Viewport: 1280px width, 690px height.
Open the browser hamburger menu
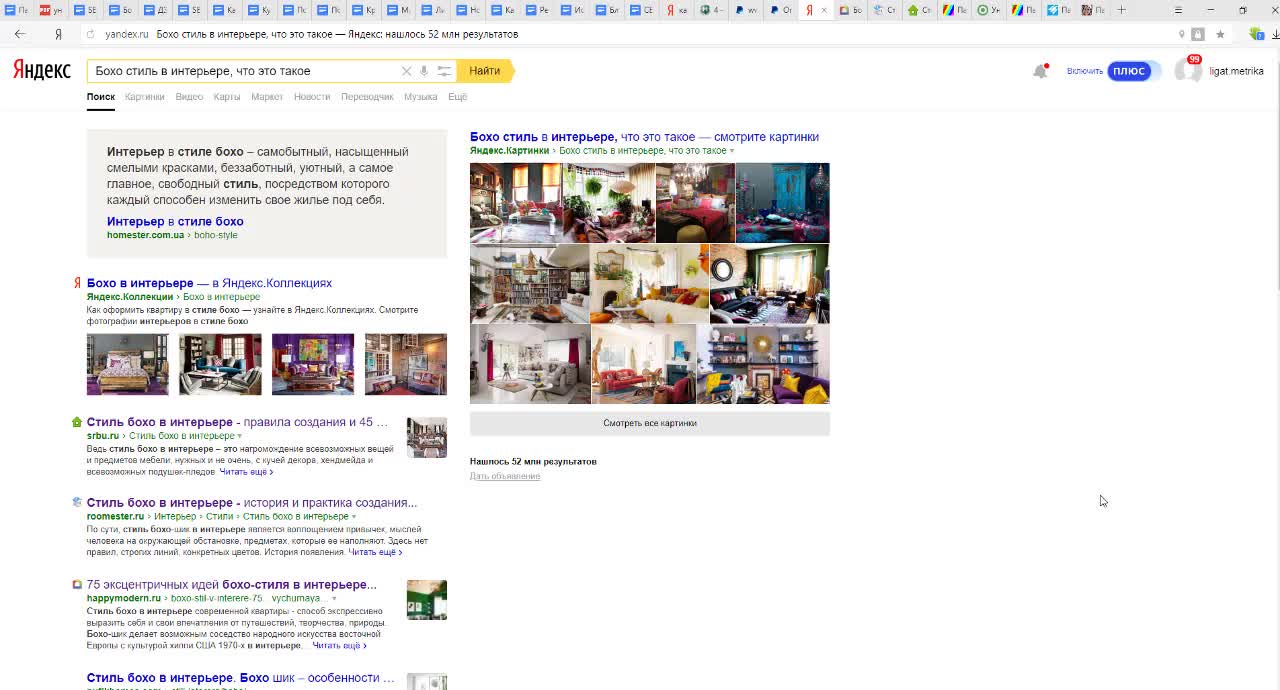1178,10
